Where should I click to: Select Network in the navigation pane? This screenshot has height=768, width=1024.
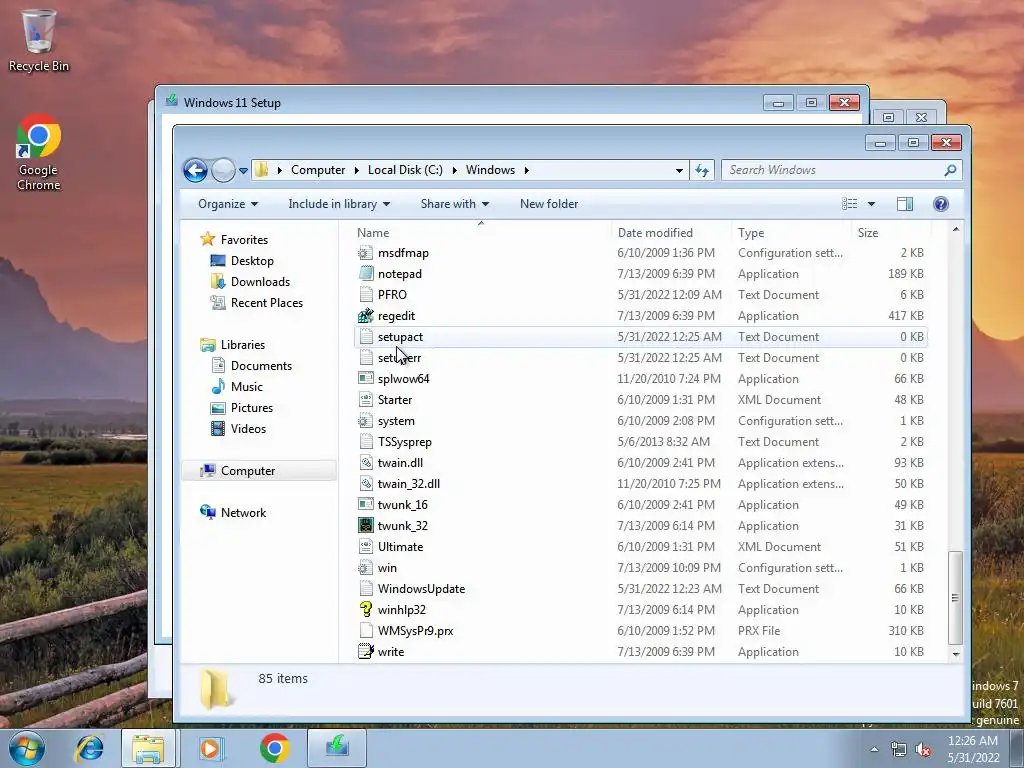tap(243, 513)
